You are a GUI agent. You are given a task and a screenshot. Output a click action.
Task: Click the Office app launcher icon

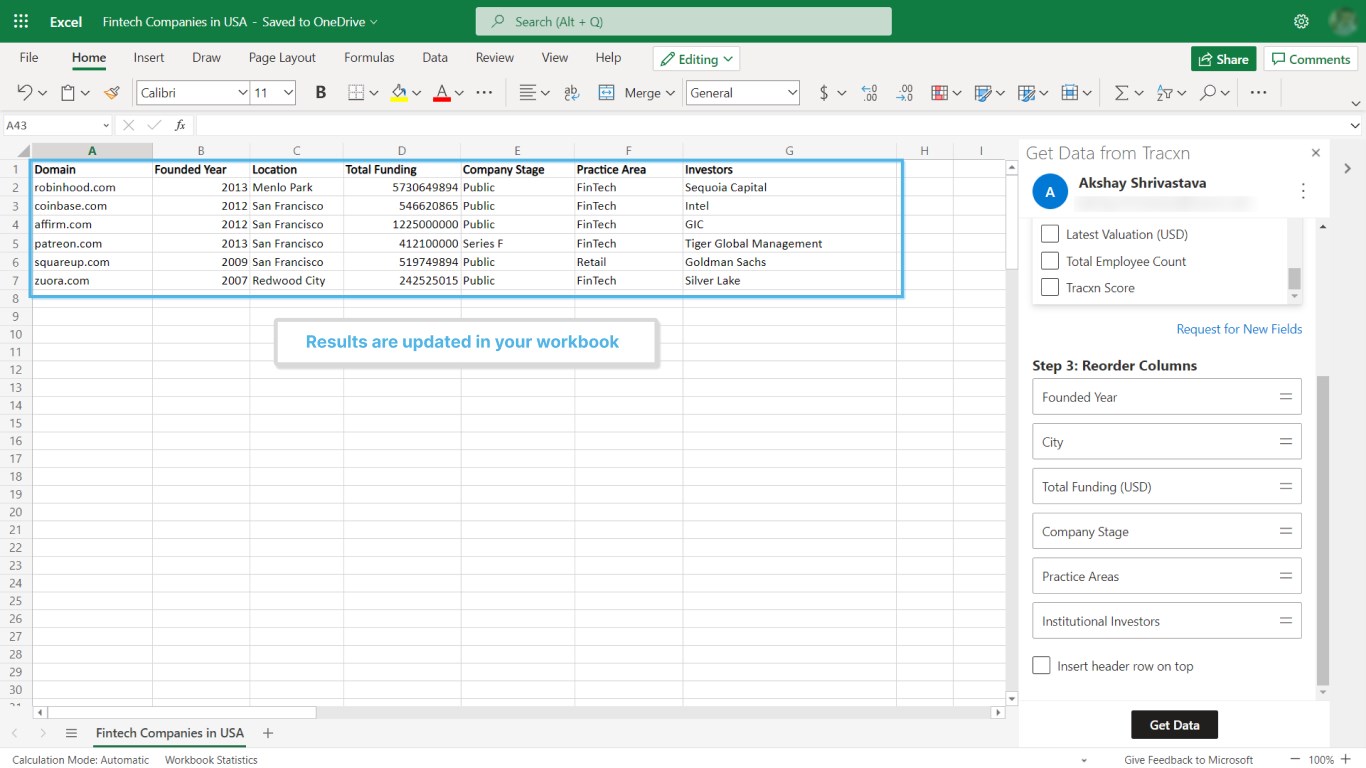21,21
